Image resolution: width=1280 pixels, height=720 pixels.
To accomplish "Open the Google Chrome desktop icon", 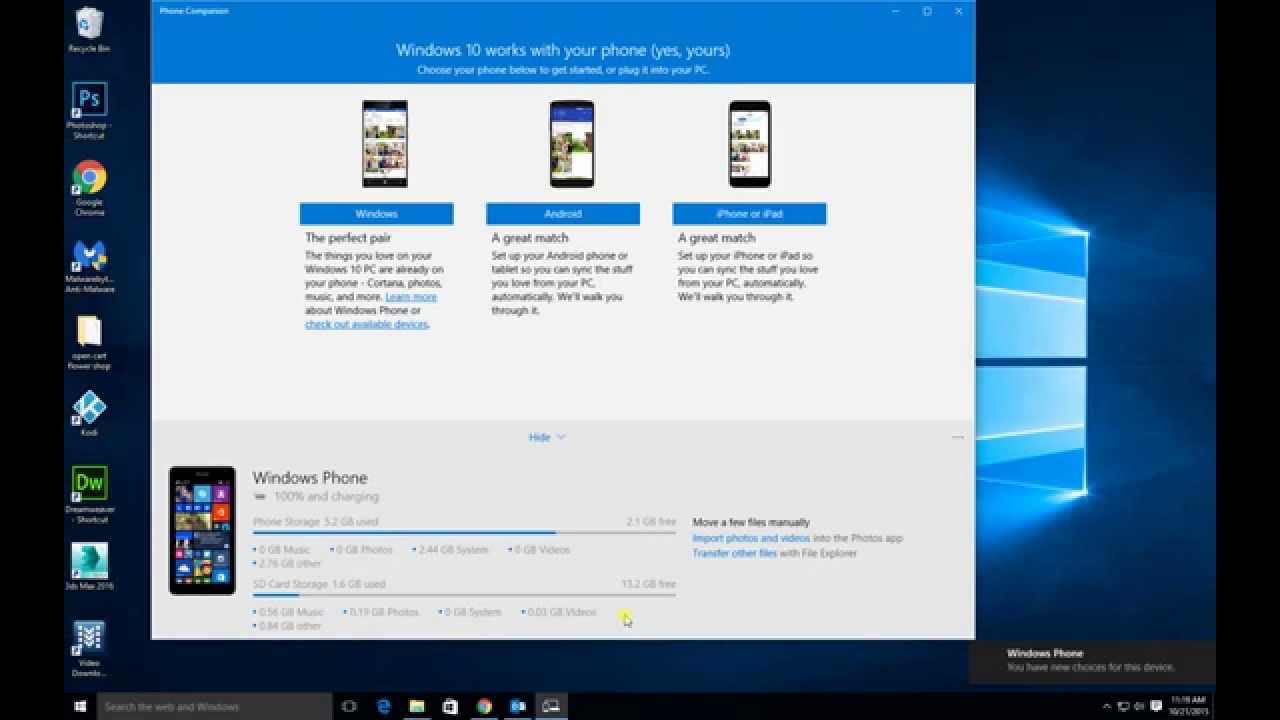I will [89, 188].
